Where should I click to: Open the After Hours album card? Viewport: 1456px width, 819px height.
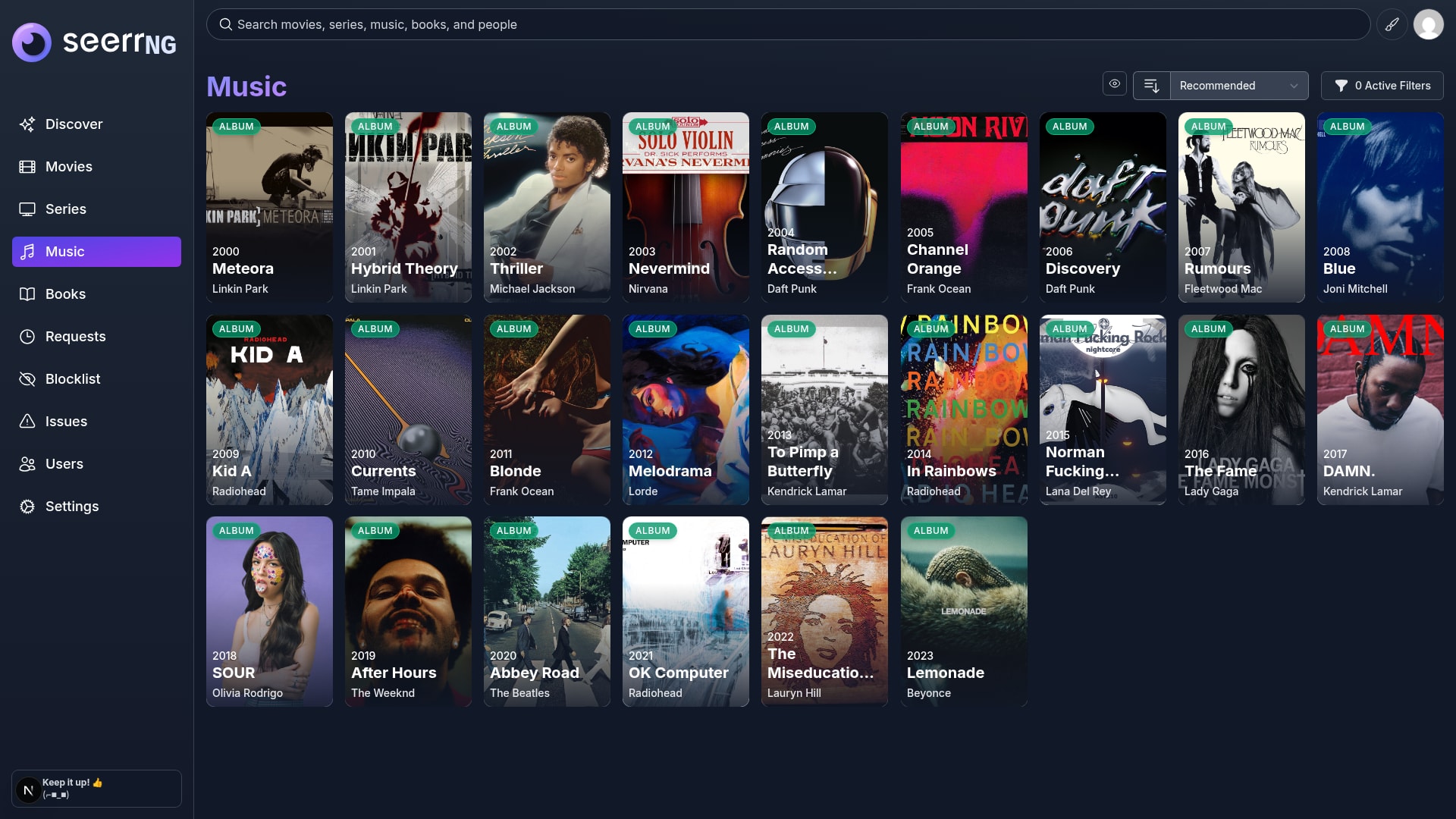tap(408, 612)
